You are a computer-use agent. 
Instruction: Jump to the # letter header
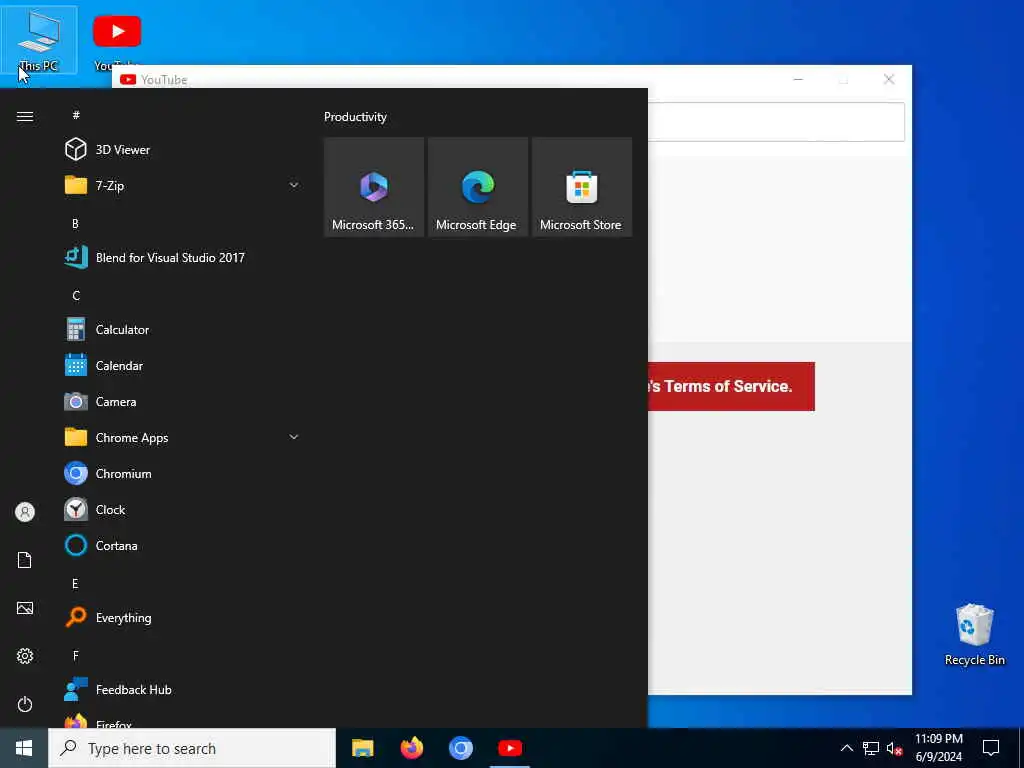click(76, 115)
